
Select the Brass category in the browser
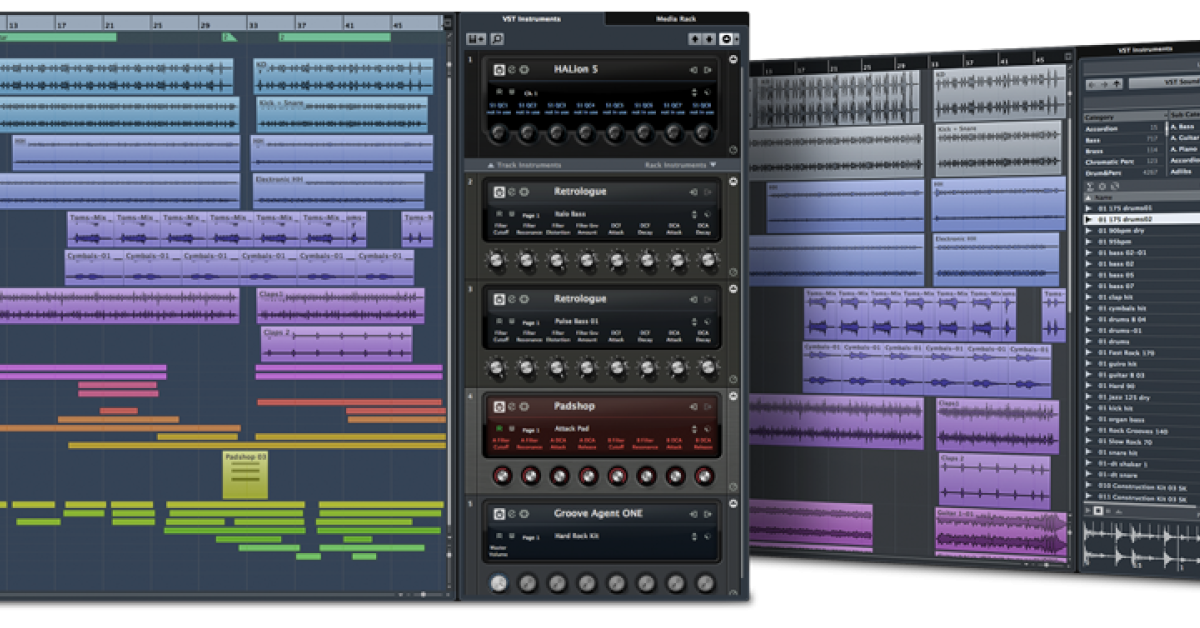click(x=1094, y=150)
